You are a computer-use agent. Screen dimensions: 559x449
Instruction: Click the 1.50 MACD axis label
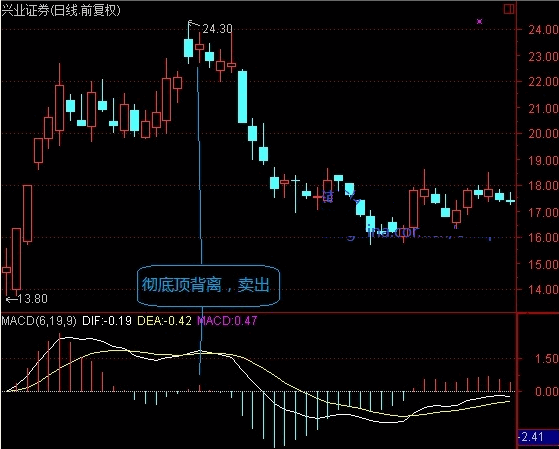[x=546, y=359]
